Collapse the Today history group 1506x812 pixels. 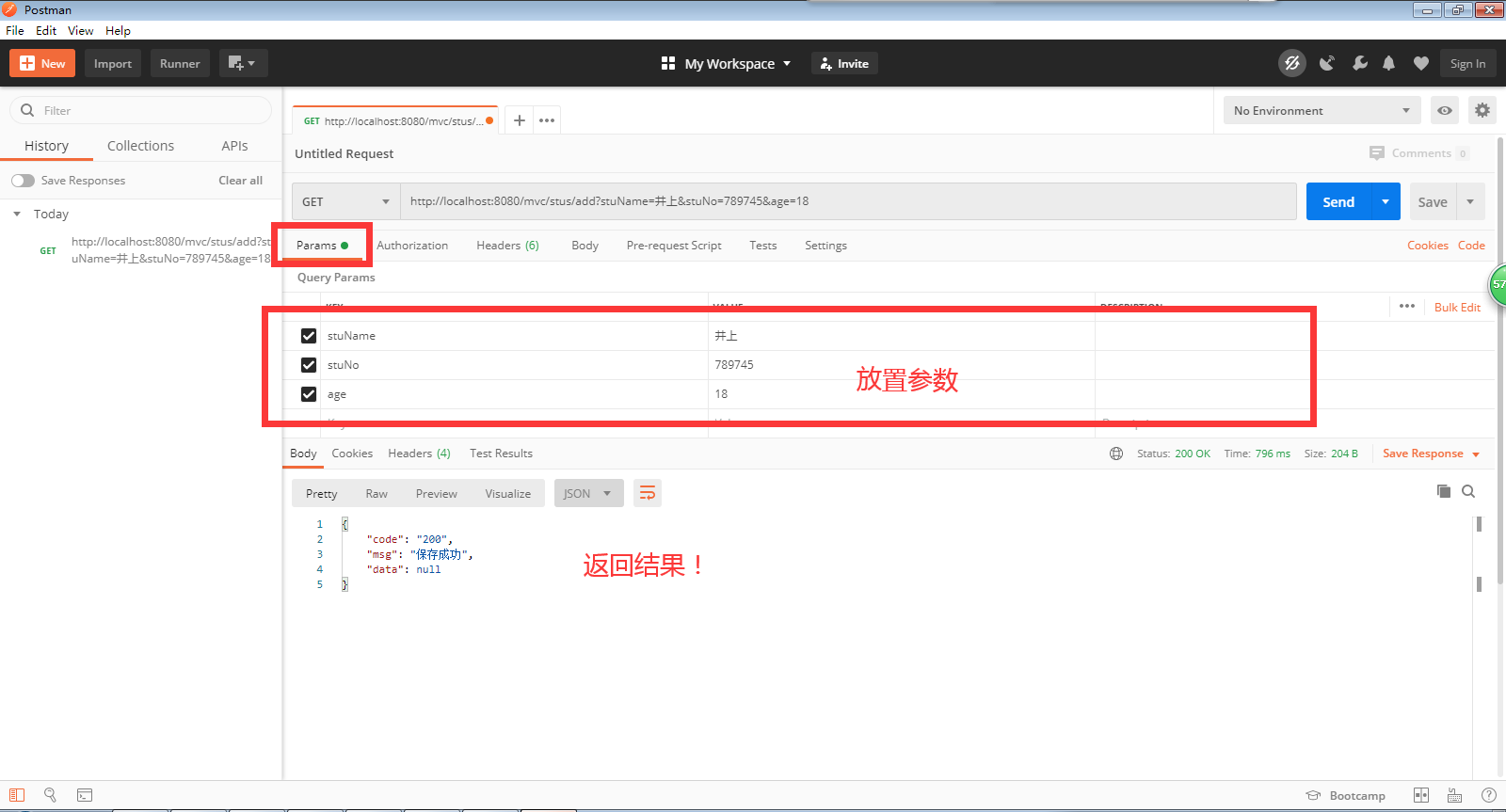tap(17, 214)
